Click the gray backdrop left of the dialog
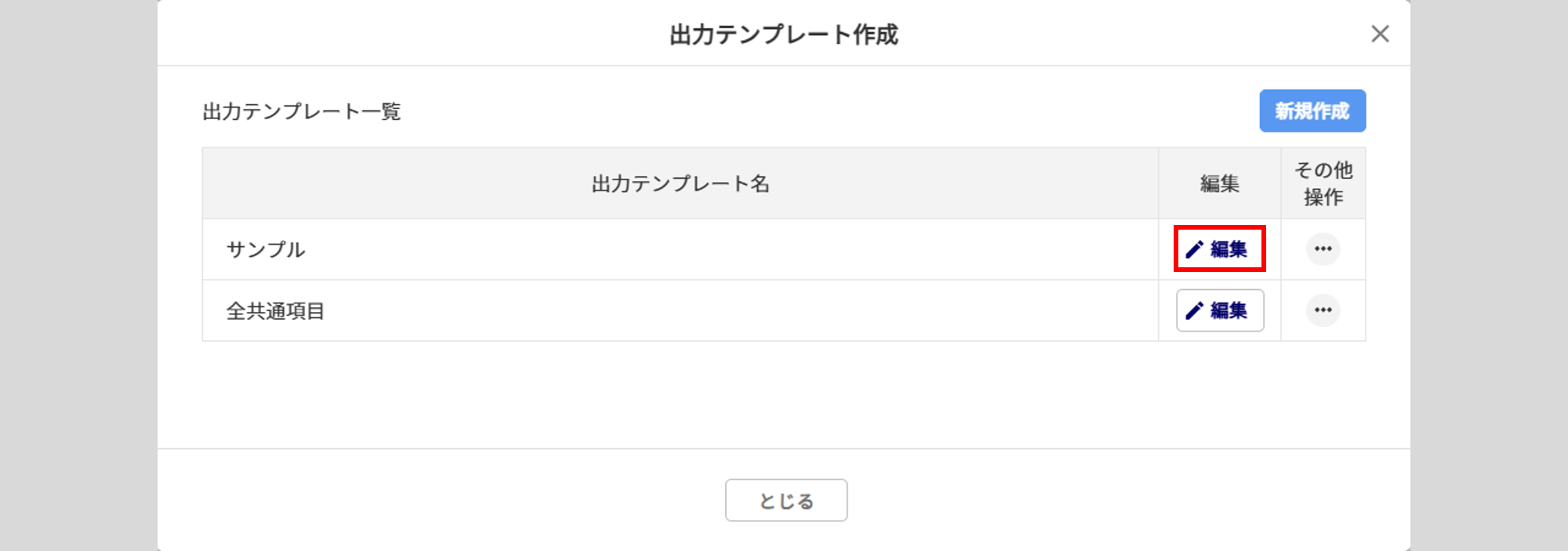1568x551 pixels. click(x=78, y=274)
